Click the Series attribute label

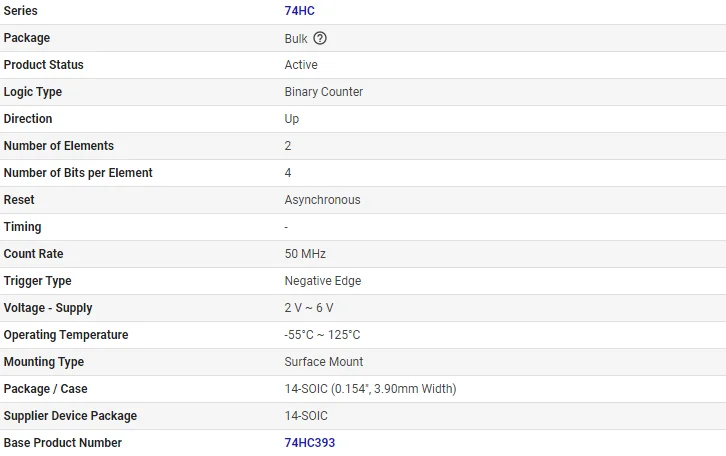point(22,11)
